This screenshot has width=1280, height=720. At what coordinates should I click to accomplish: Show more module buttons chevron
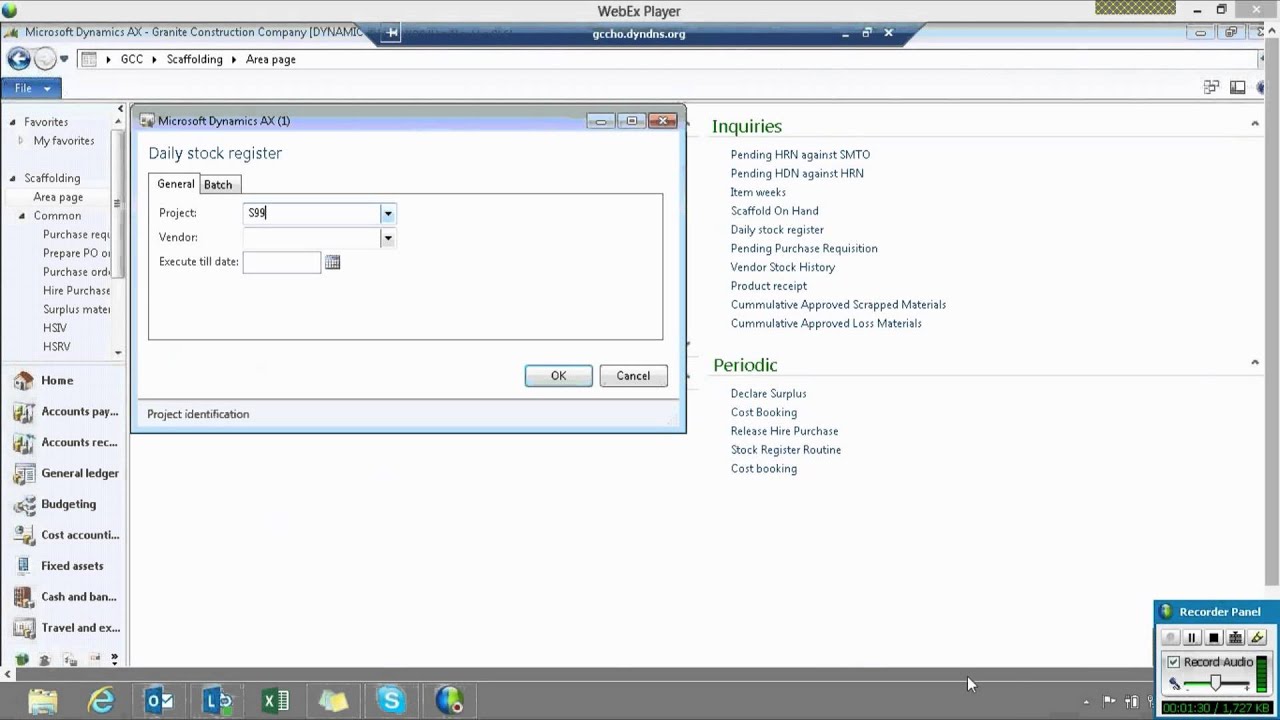pos(114,659)
